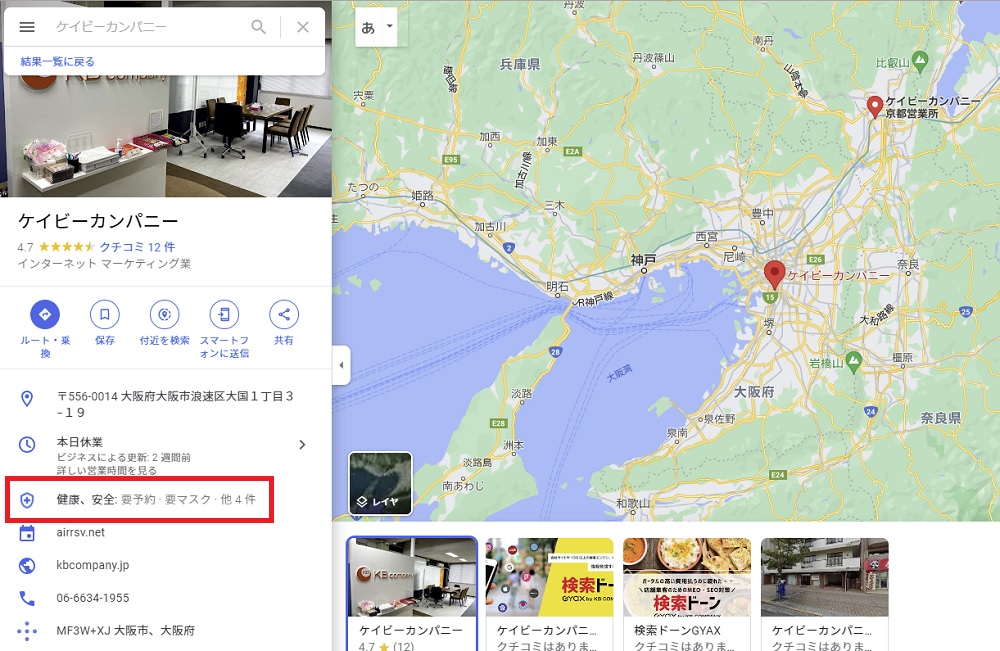Click the 淡路島 label on map

tap(477, 462)
